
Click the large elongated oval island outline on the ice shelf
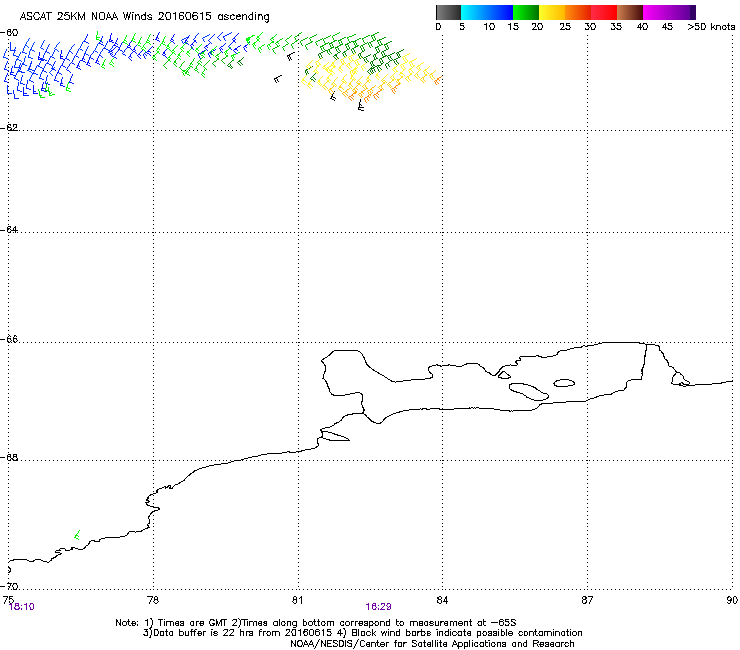click(x=529, y=392)
